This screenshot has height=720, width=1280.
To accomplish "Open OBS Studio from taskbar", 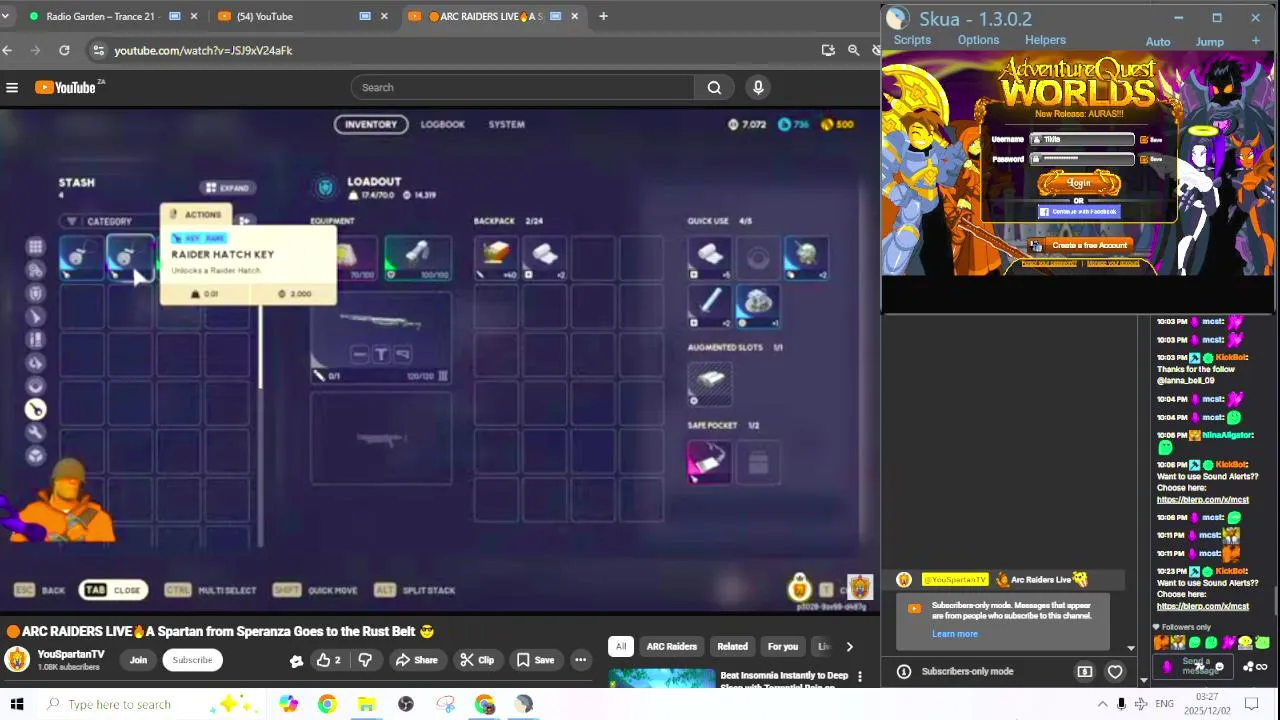I will coord(406,704).
